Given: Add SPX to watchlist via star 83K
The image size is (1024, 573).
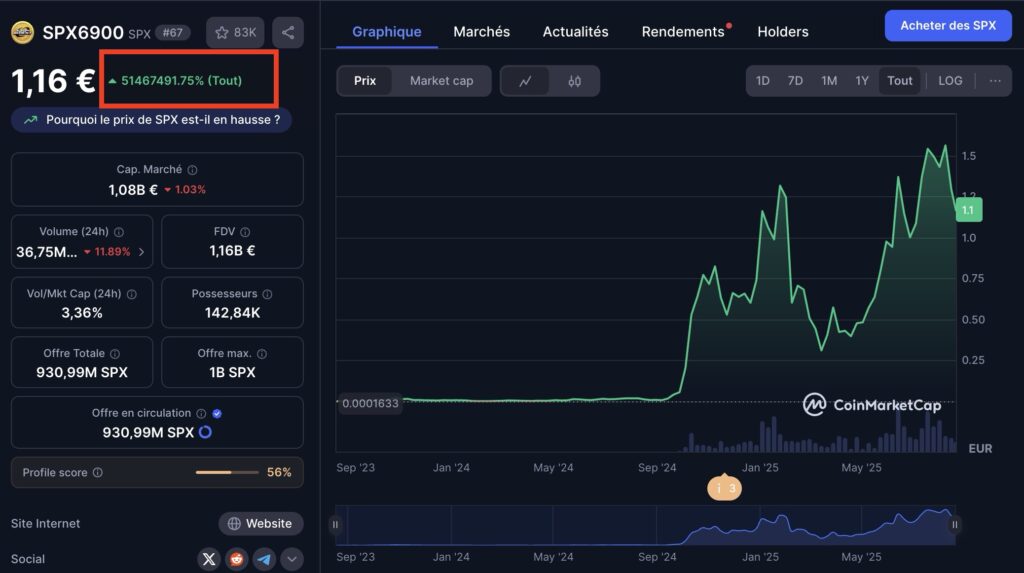Looking at the screenshot, I should (x=235, y=32).
